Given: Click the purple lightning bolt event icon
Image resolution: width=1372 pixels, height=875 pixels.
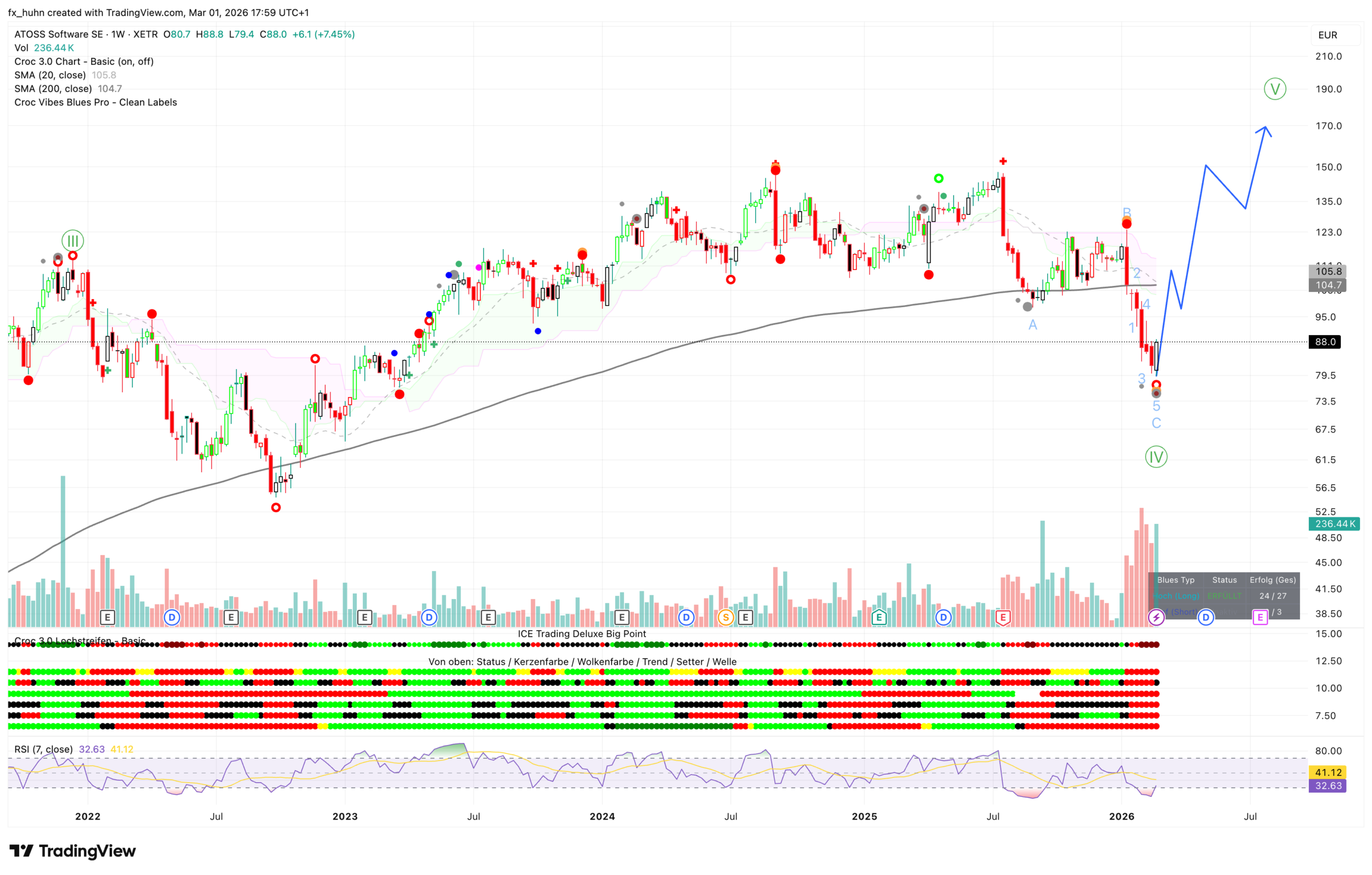Looking at the screenshot, I should [1156, 617].
